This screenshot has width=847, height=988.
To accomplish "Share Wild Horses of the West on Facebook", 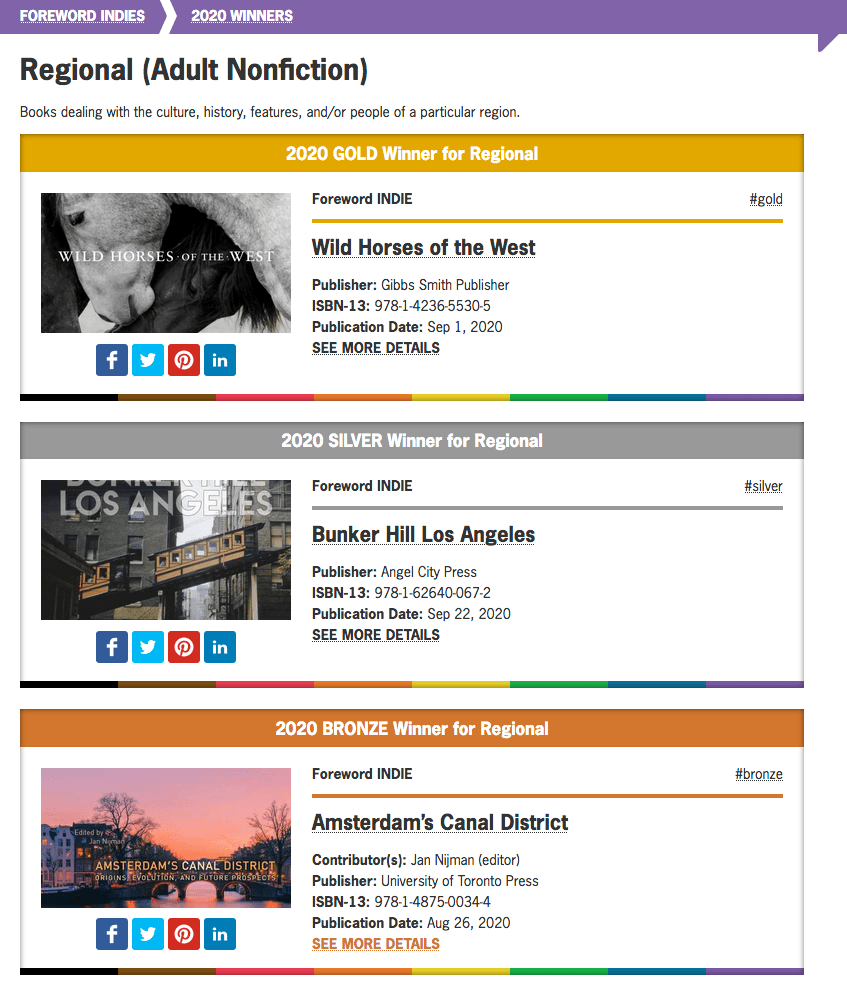I will coord(112,360).
